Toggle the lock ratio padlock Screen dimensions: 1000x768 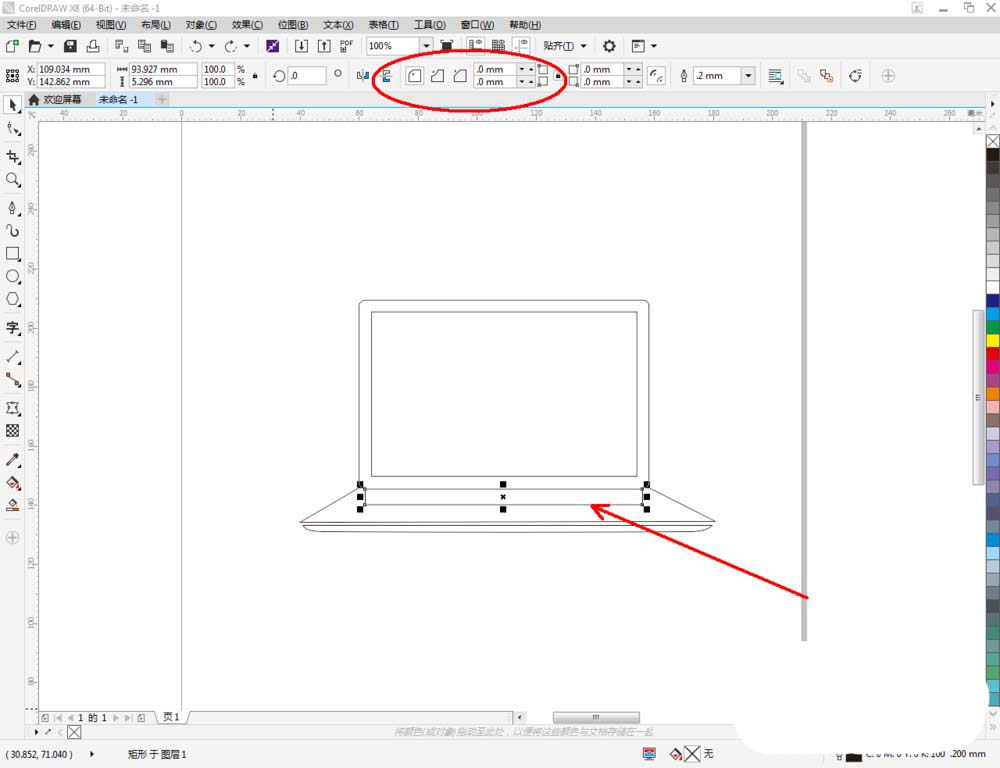pos(255,76)
